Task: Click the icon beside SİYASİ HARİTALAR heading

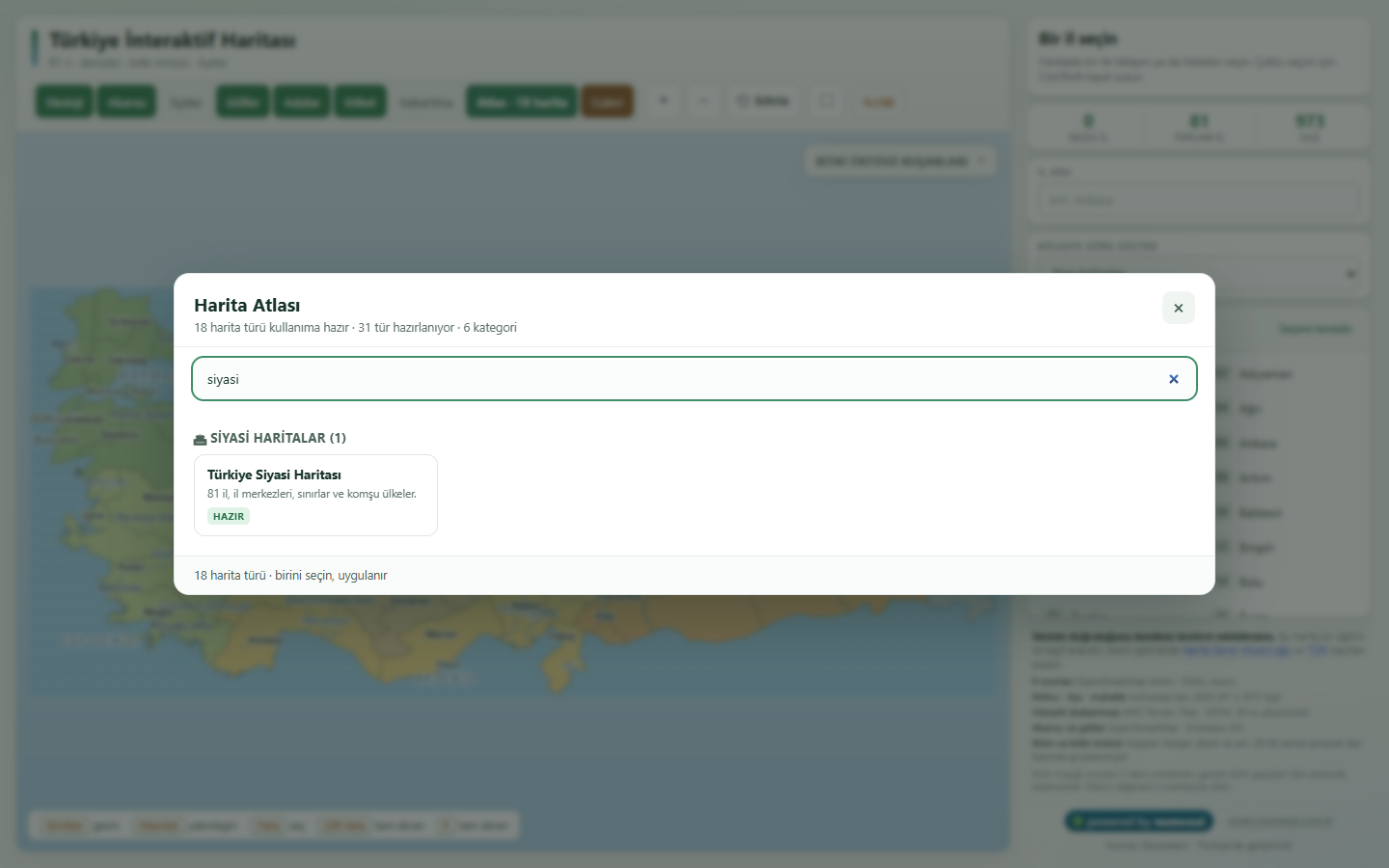Action: coord(200,439)
